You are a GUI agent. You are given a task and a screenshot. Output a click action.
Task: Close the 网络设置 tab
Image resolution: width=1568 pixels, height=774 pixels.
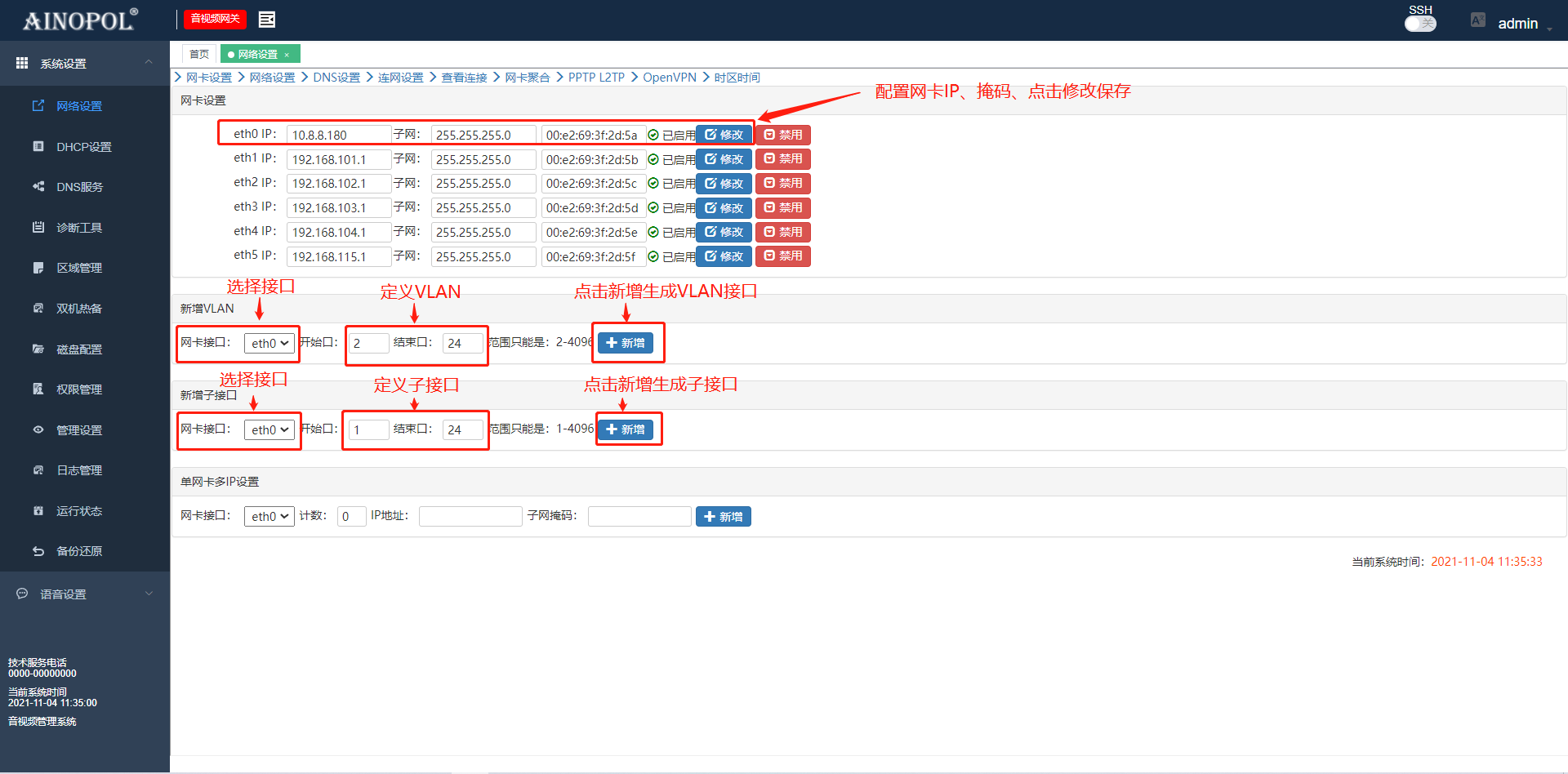(x=287, y=55)
